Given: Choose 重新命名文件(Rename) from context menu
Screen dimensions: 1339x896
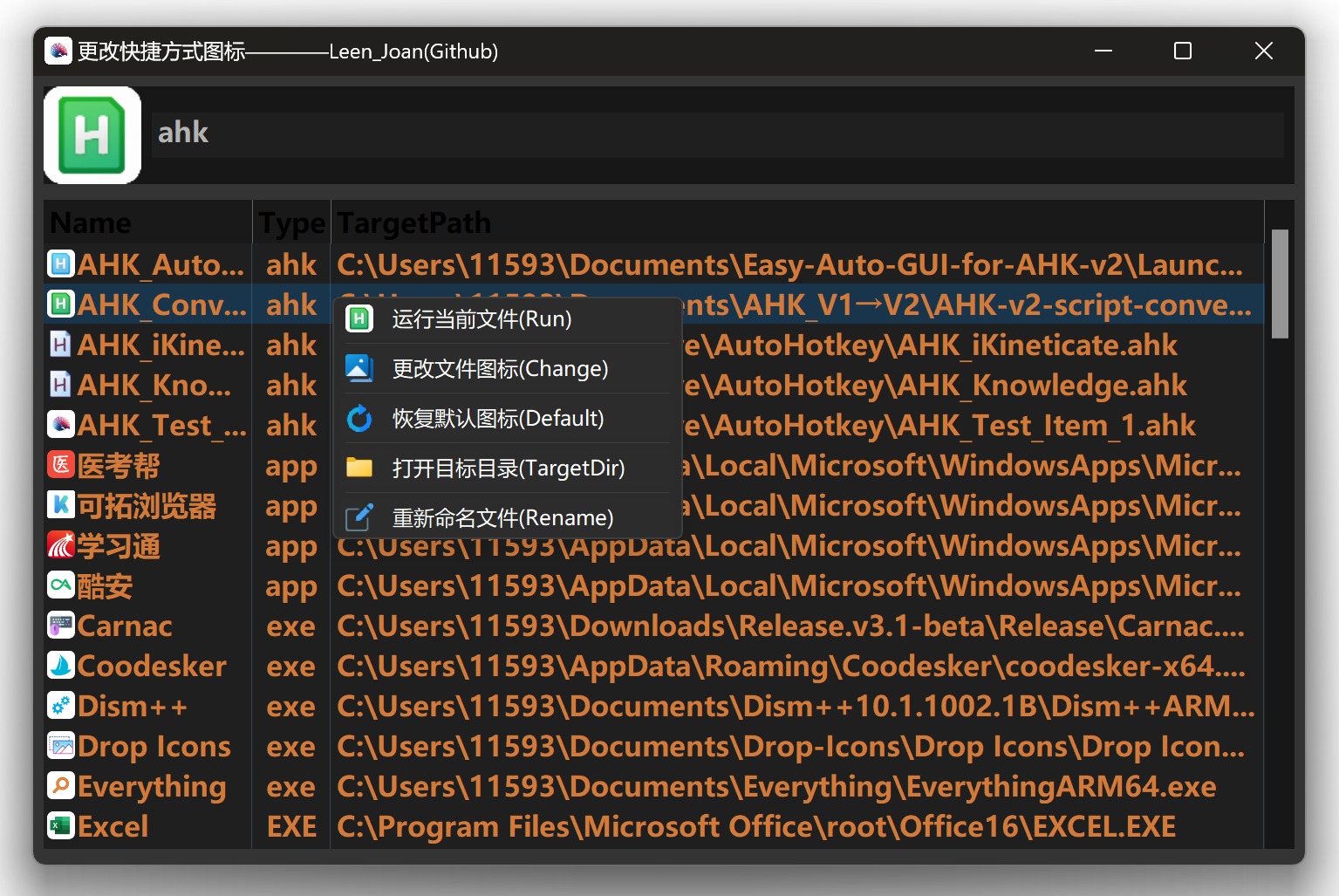Looking at the screenshot, I should coord(502,518).
